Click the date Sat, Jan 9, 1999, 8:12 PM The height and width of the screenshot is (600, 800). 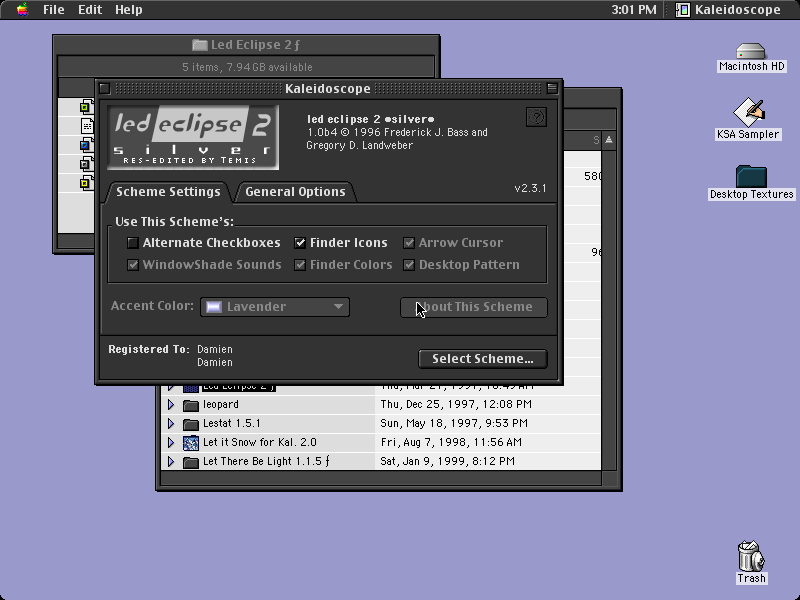[x=447, y=461]
